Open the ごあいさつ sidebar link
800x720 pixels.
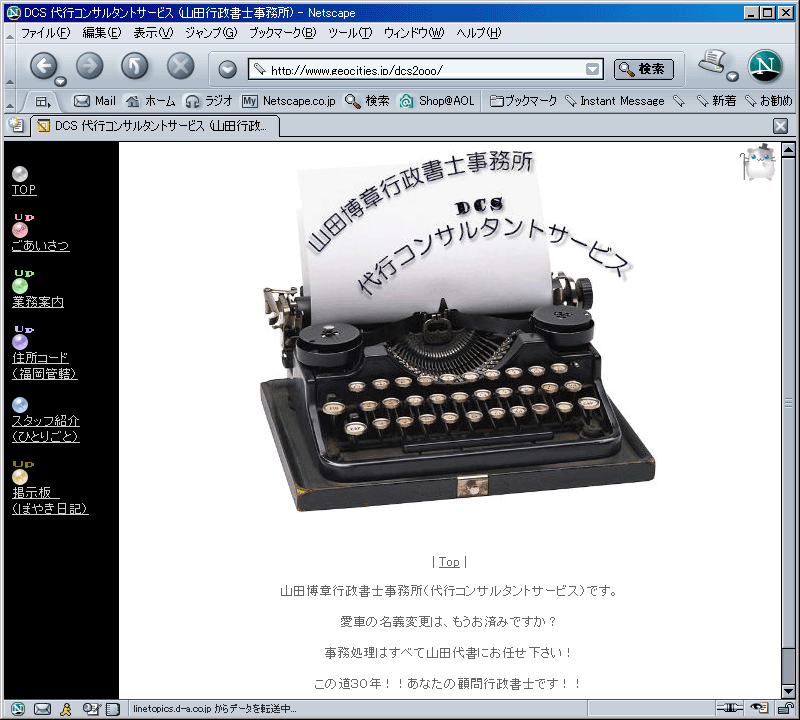[40, 245]
